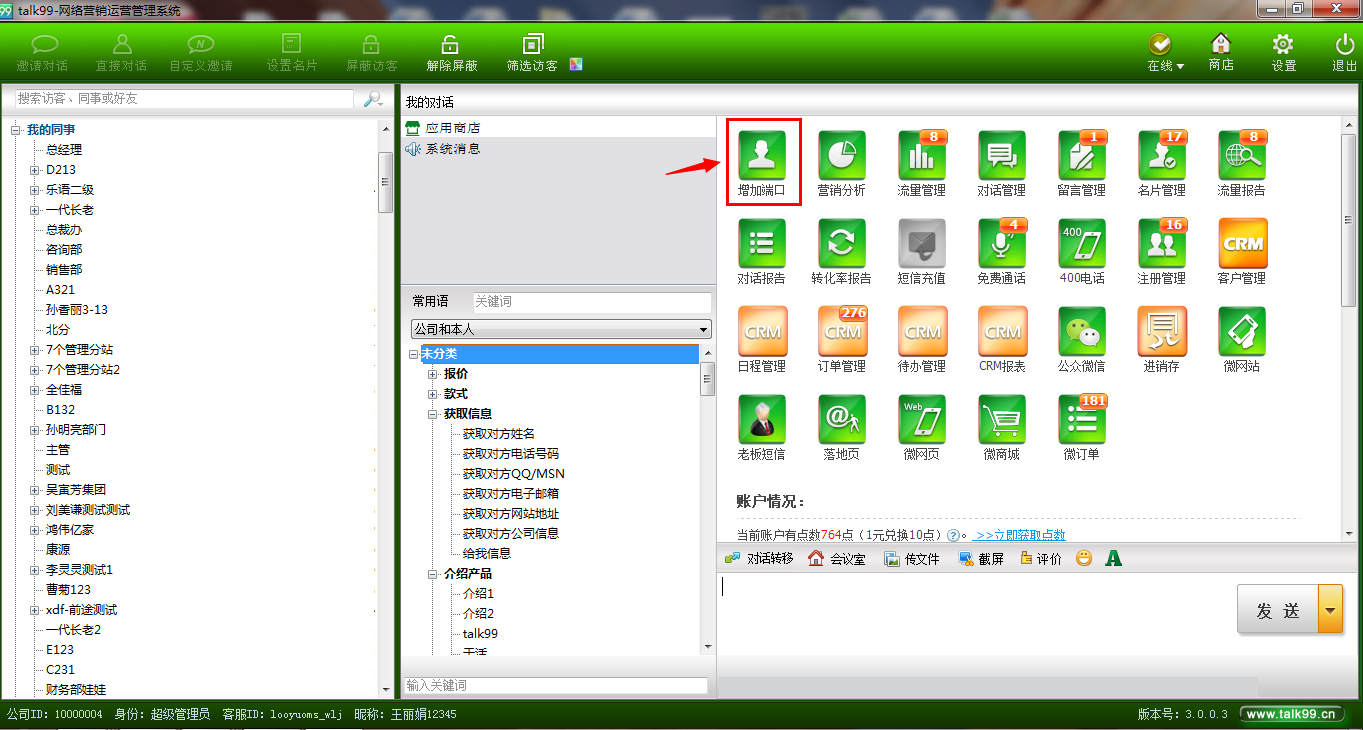Click 解除屏蔽 unlock toolbar button
The image size is (1363, 730).
coord(451,53)
